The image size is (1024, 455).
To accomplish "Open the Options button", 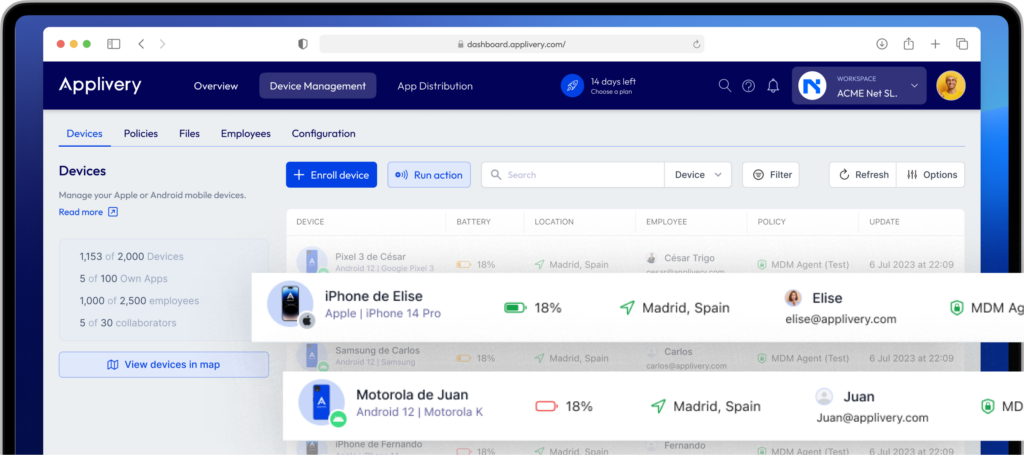I will (931, 175).
